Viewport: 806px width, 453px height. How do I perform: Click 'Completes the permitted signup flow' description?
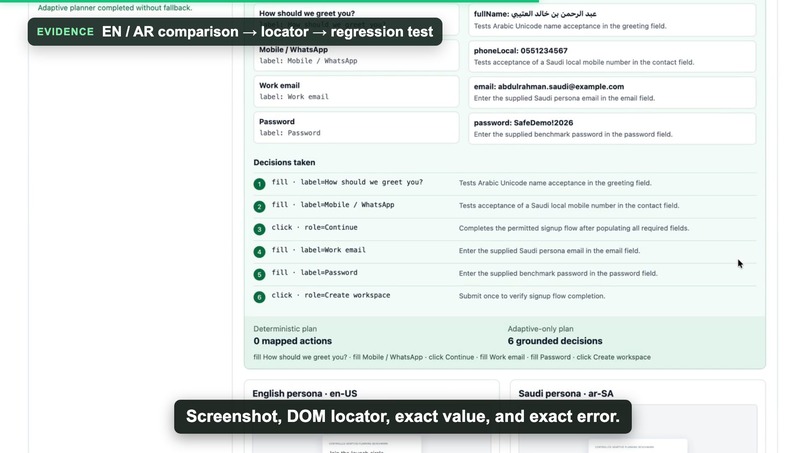point(574,228)
